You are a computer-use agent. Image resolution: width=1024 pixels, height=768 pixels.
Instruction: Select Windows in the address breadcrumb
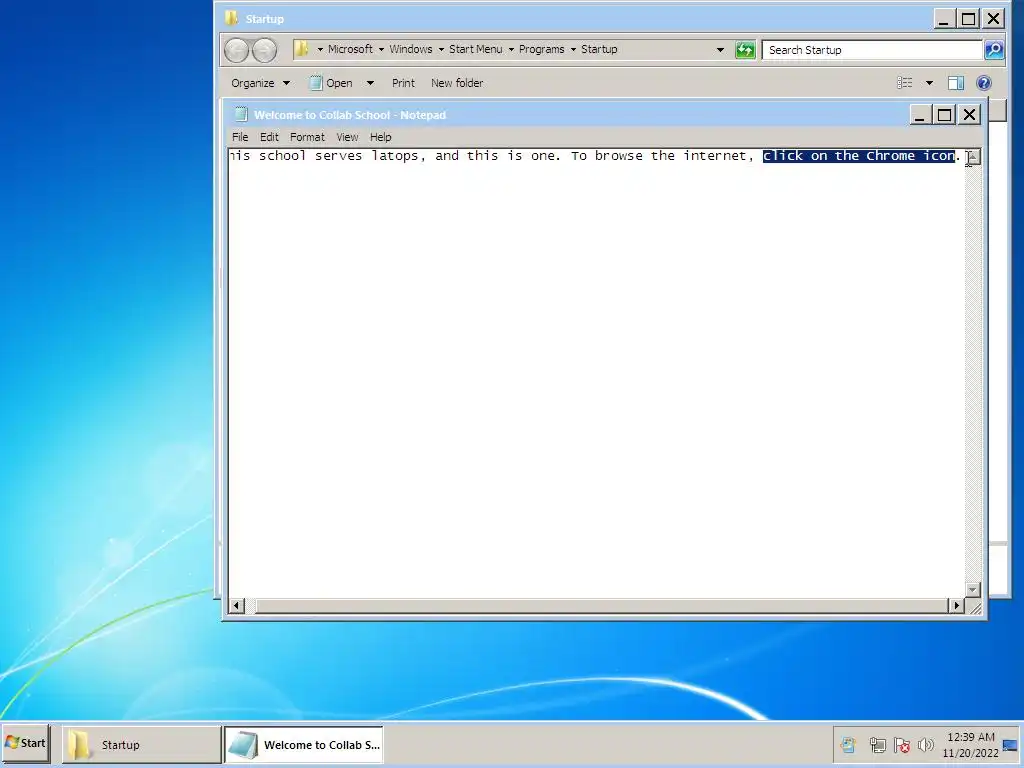point(411,49)
